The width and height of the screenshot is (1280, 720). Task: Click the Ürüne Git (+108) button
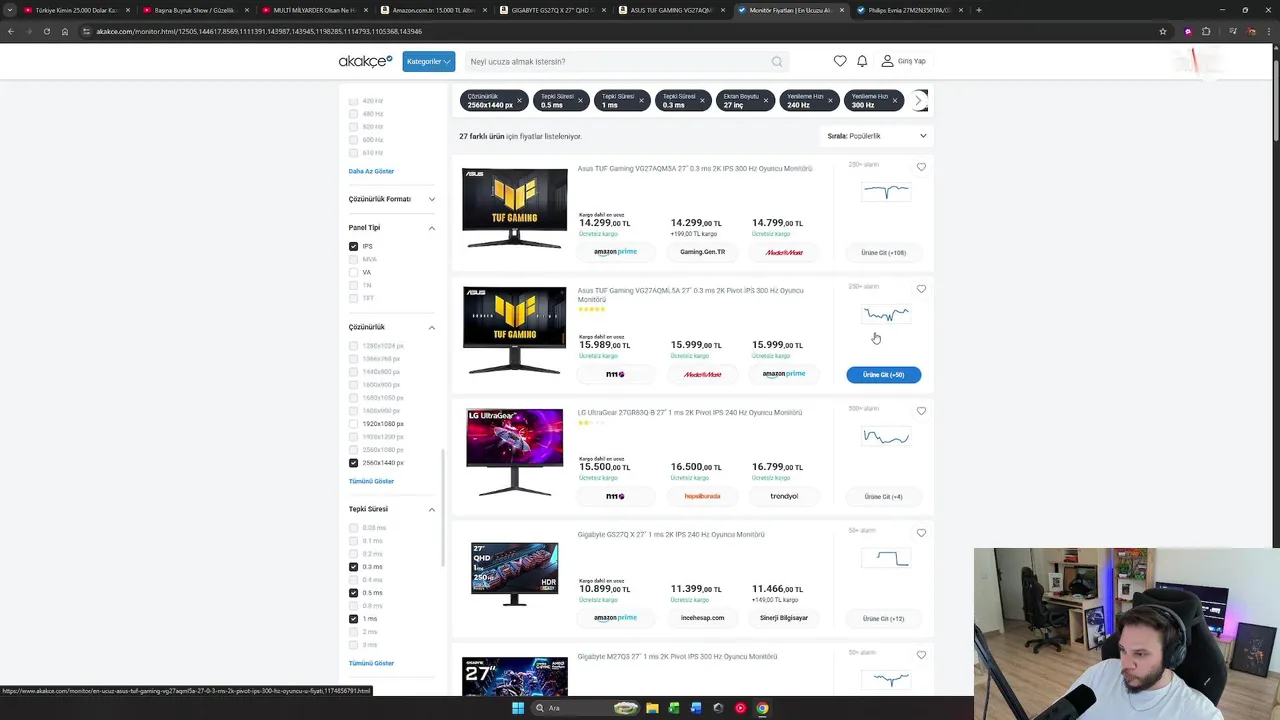coord(884,253)
